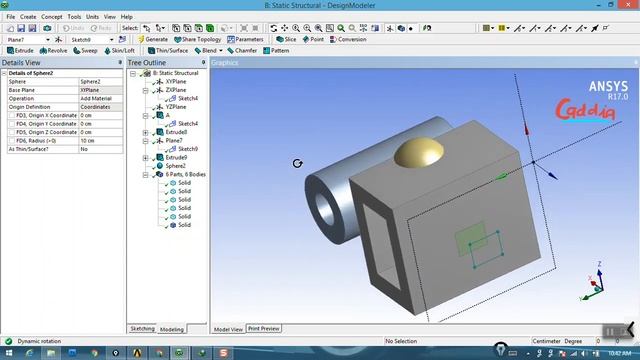
Task: Open the File menu
Action: [11, 17]
